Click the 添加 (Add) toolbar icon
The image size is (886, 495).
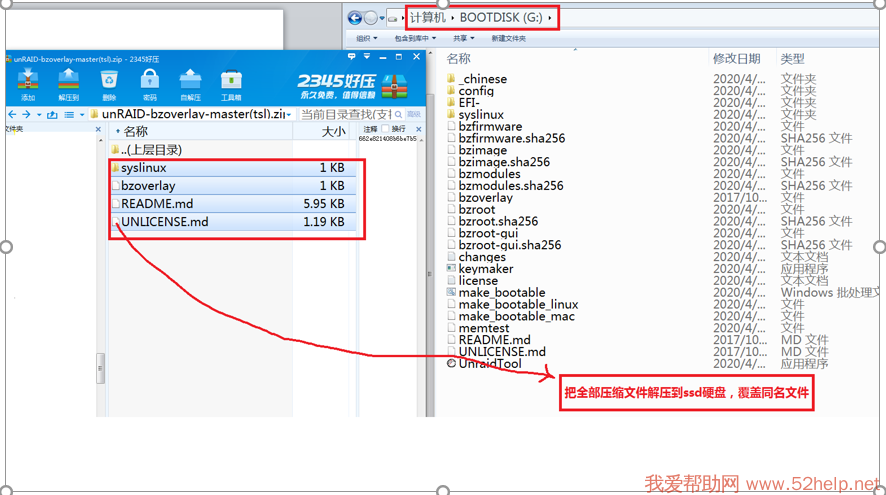28,84
